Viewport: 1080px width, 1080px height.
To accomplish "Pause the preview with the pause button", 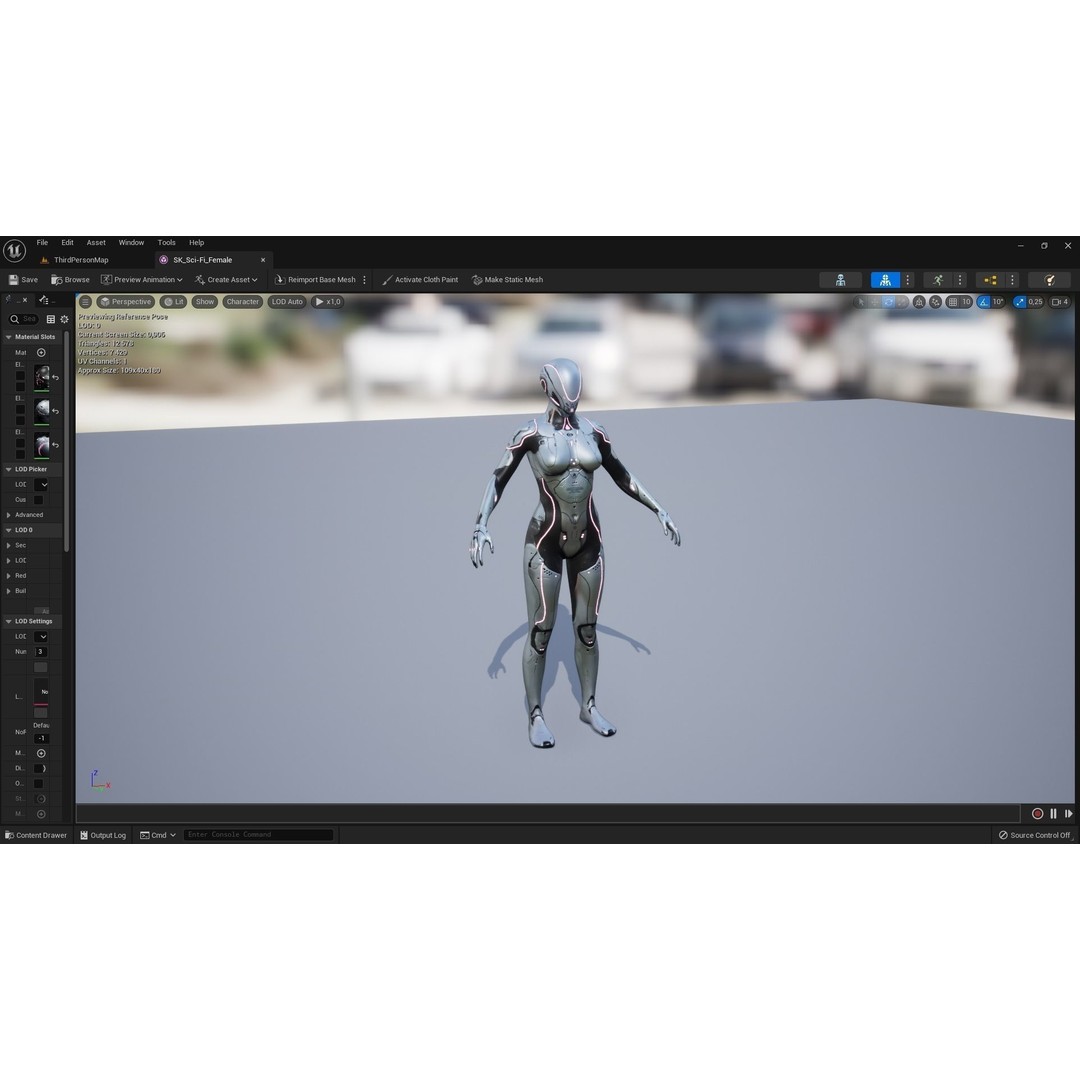I will click(1053, 813).
